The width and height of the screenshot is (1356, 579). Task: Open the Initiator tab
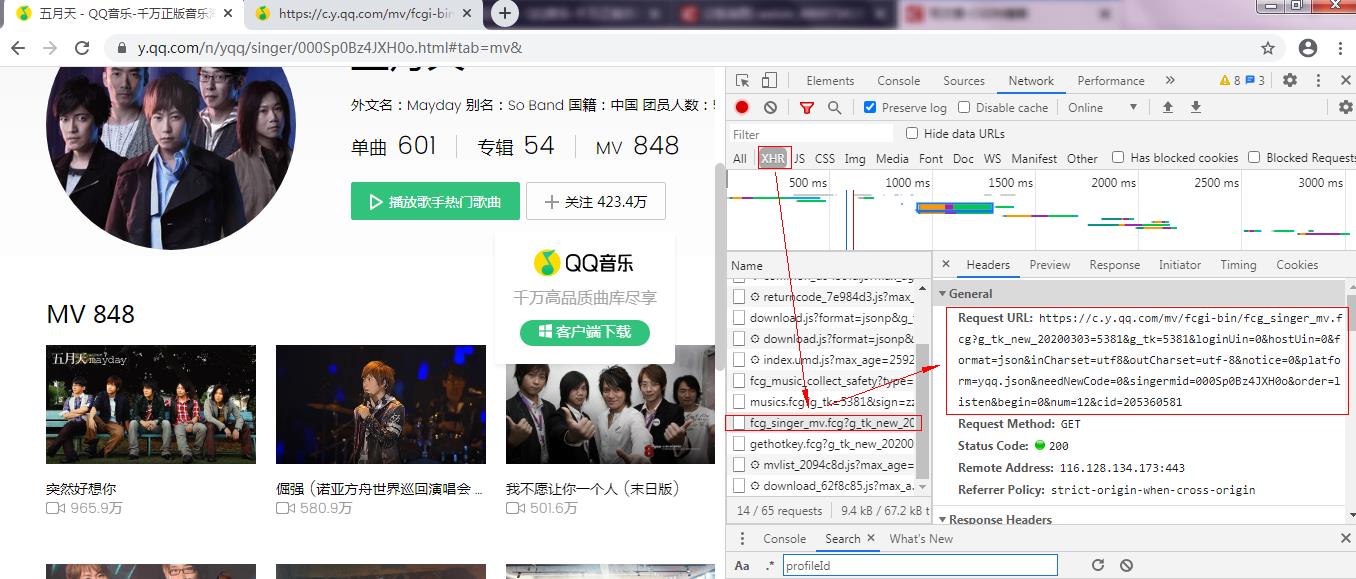pos(1180,265)
